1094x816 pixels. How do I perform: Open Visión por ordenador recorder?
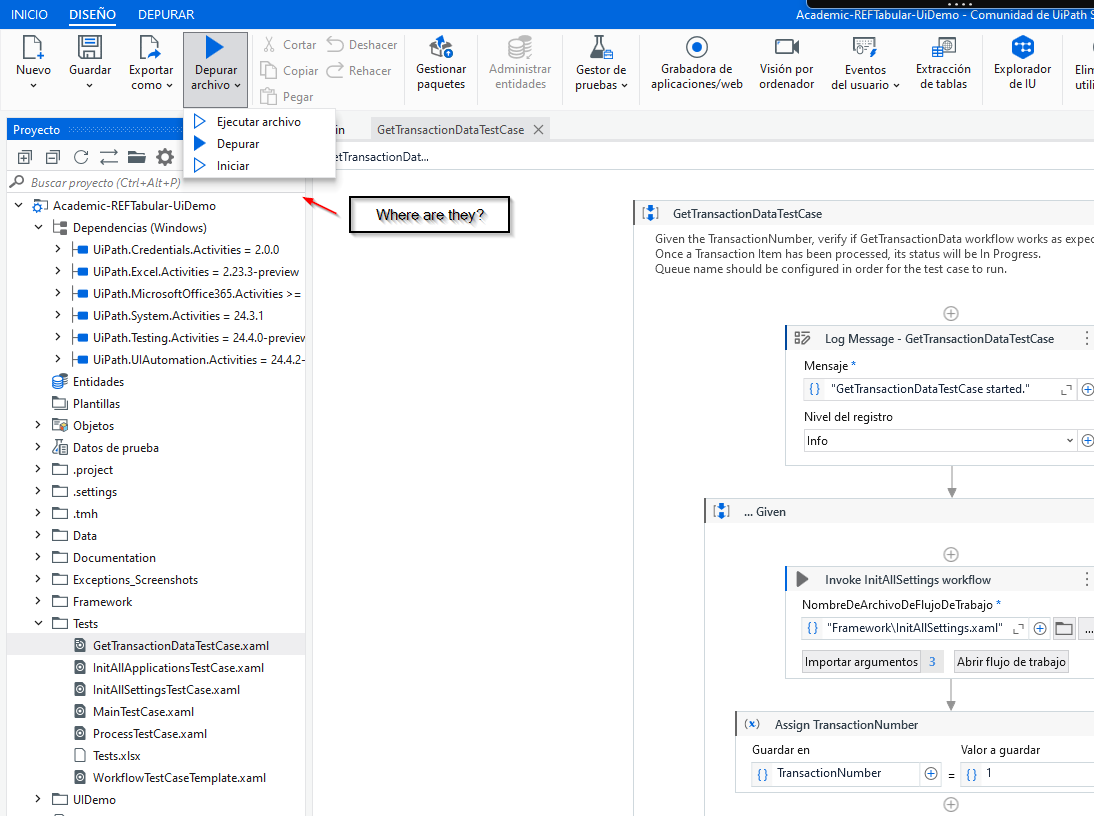786,63
